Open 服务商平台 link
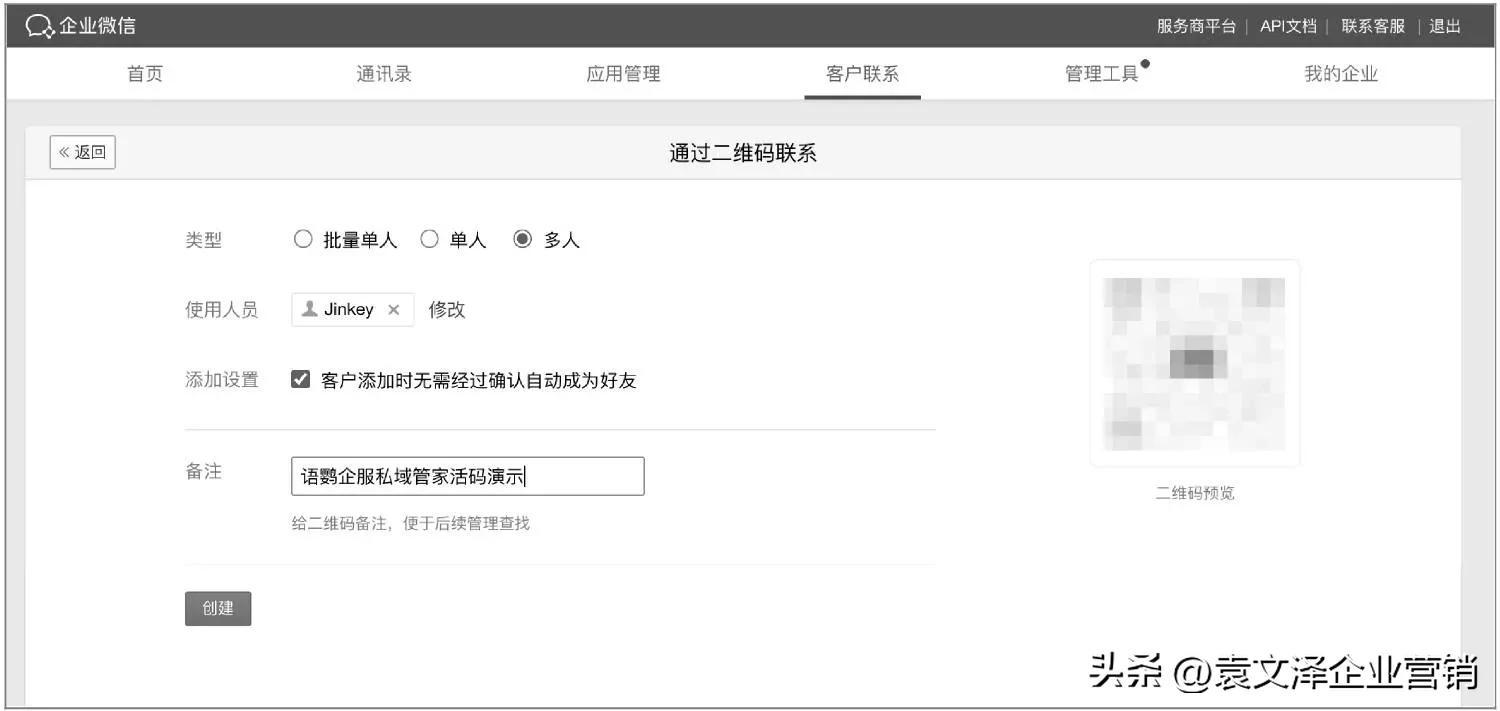The height and width of the screenshot is (711, 1500). 1196,27
